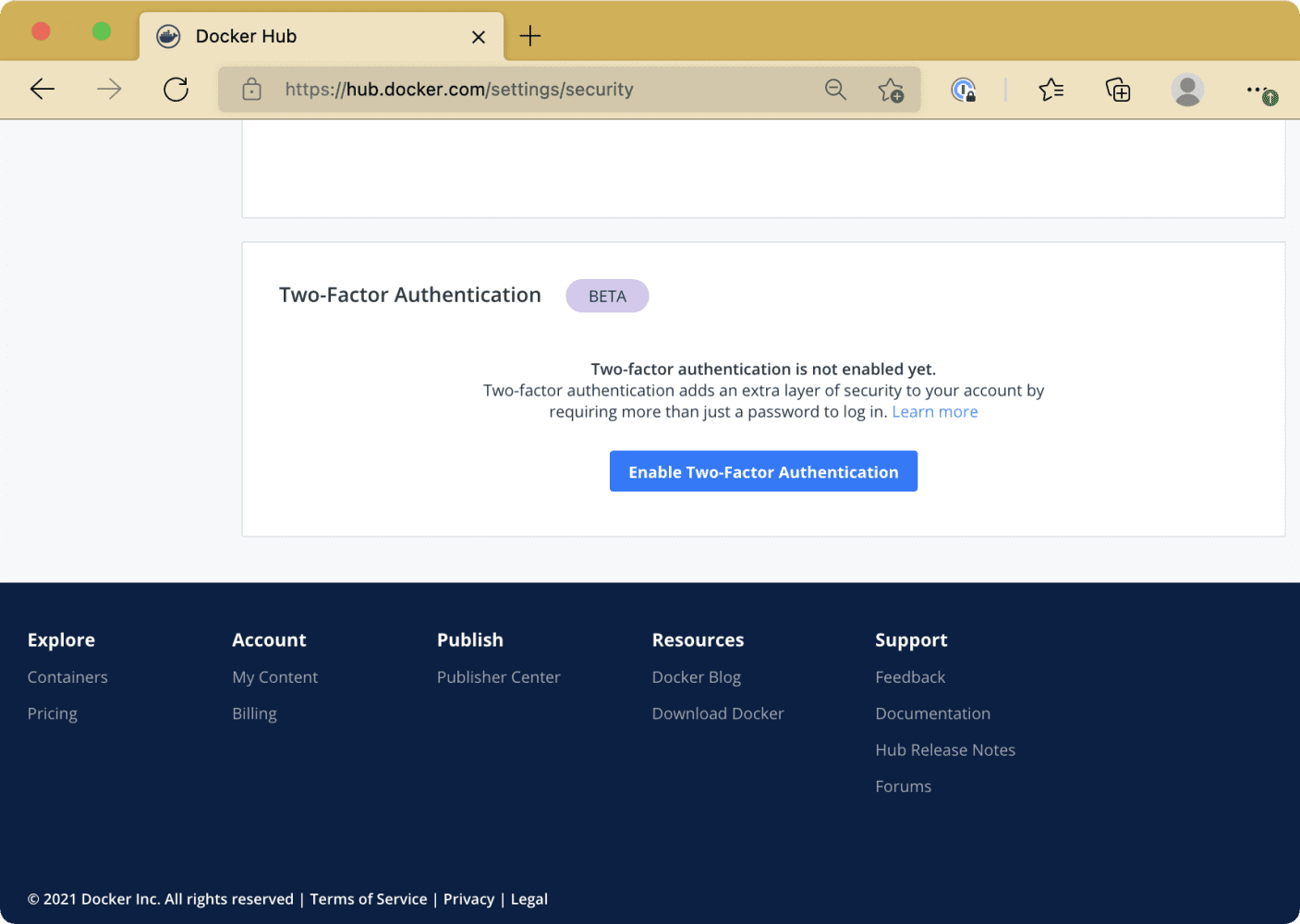The image size is (1300, 924).
Task: Open the Learn more link
Action: tap(934, 412)
